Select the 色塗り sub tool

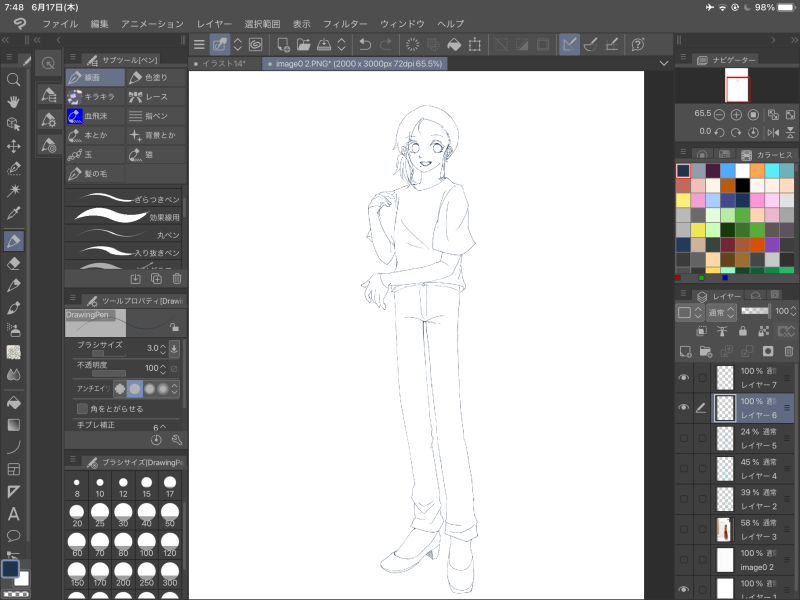click(156, 77)
